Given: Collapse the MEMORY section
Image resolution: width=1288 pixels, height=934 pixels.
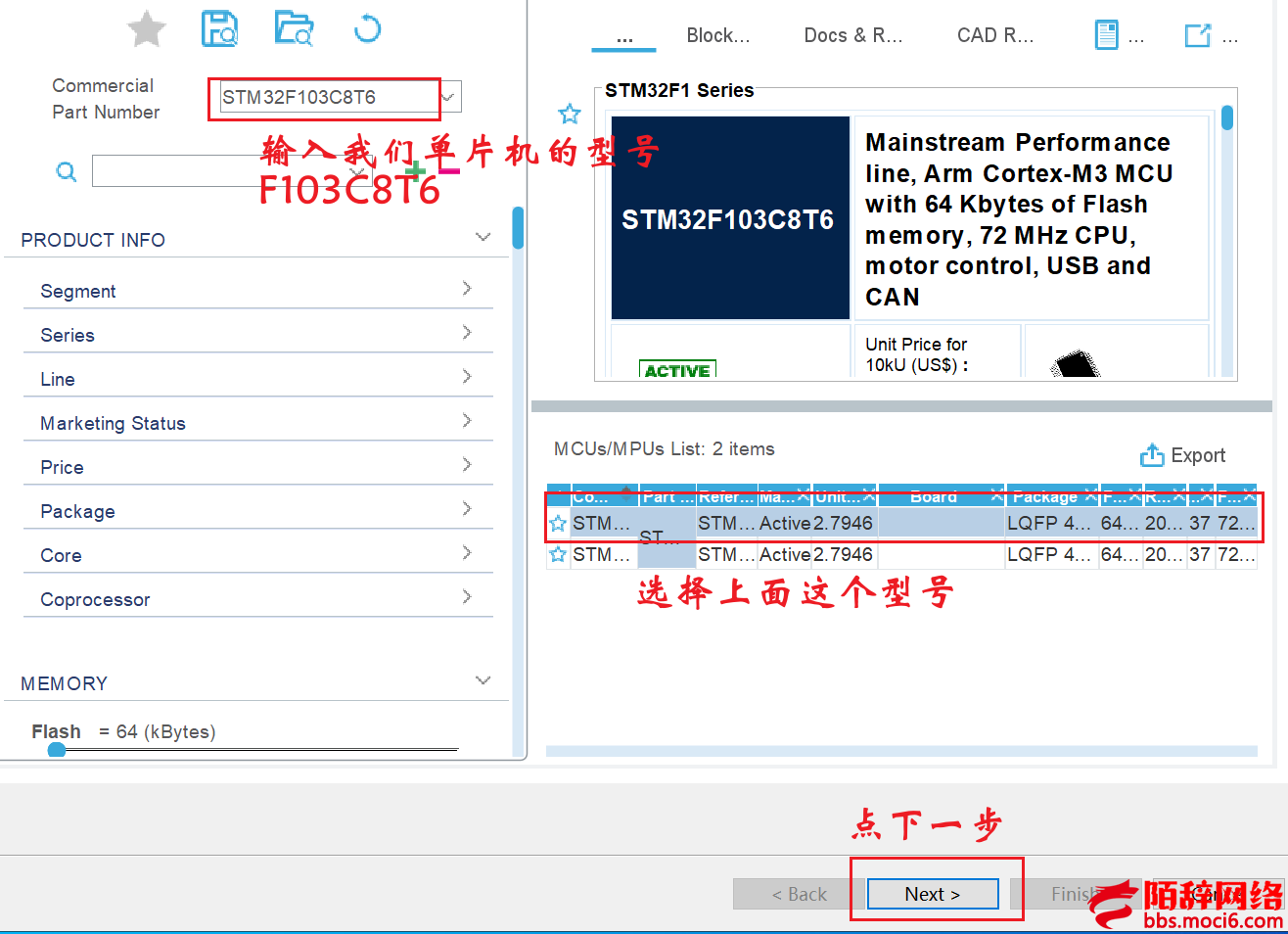Looking at the screenshot, I should point(483,680).
